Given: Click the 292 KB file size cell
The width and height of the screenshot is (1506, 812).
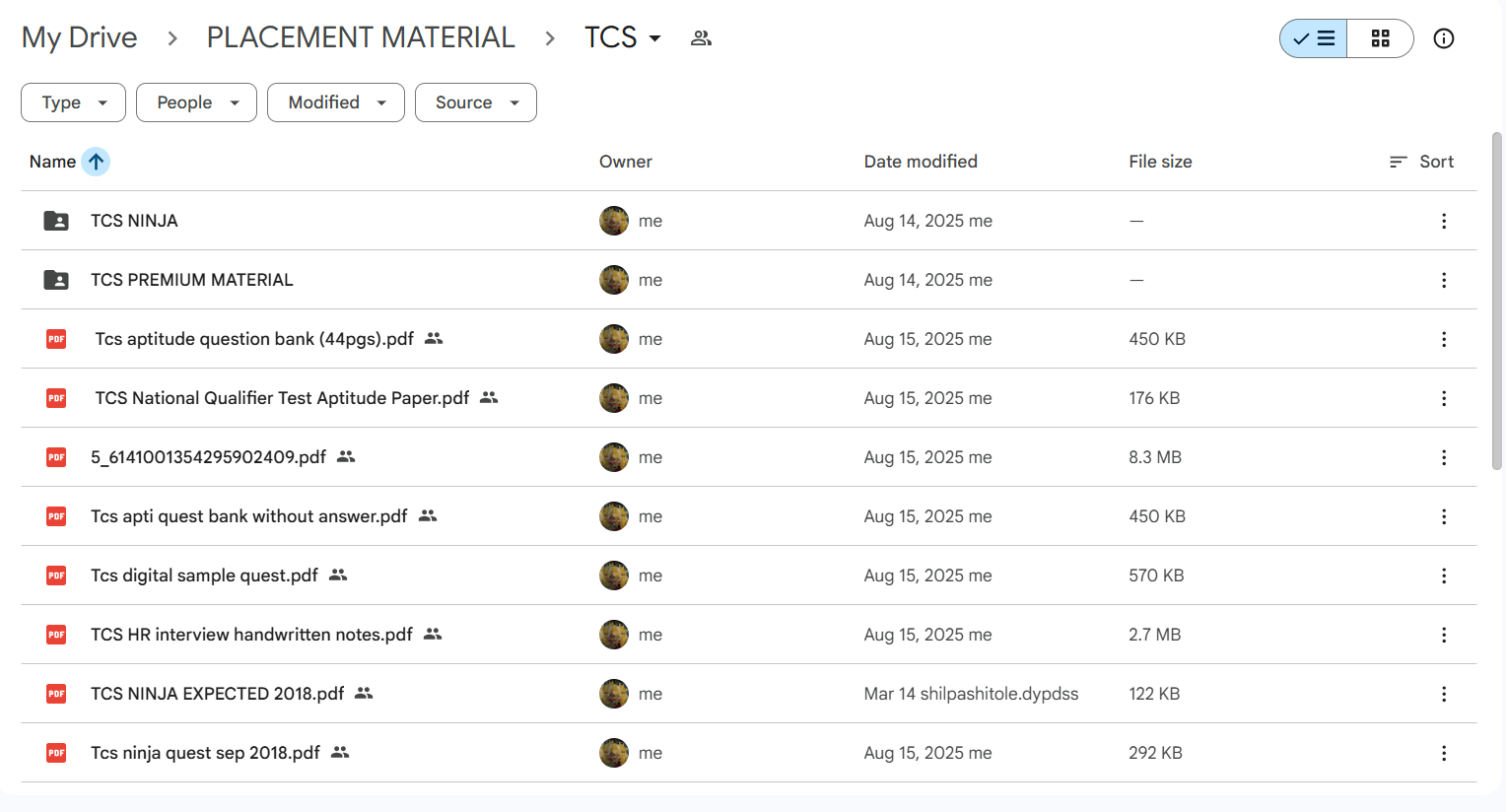Looking at the screenshot, I should pyautogui.click(x=1155, y=753).
